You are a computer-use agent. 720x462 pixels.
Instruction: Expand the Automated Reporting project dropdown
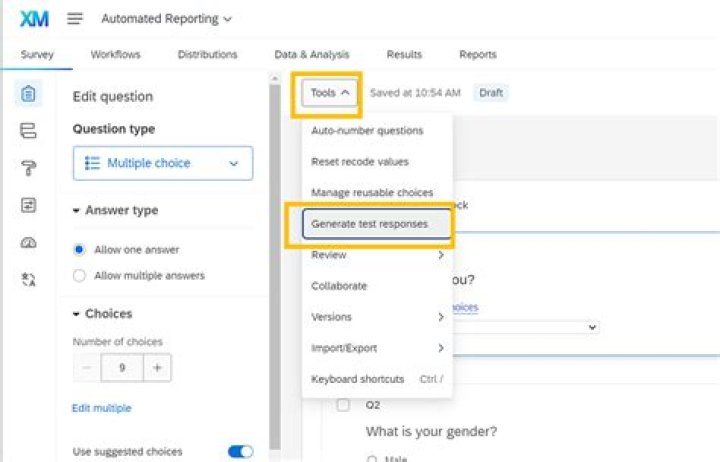click(x=166, y=19)
